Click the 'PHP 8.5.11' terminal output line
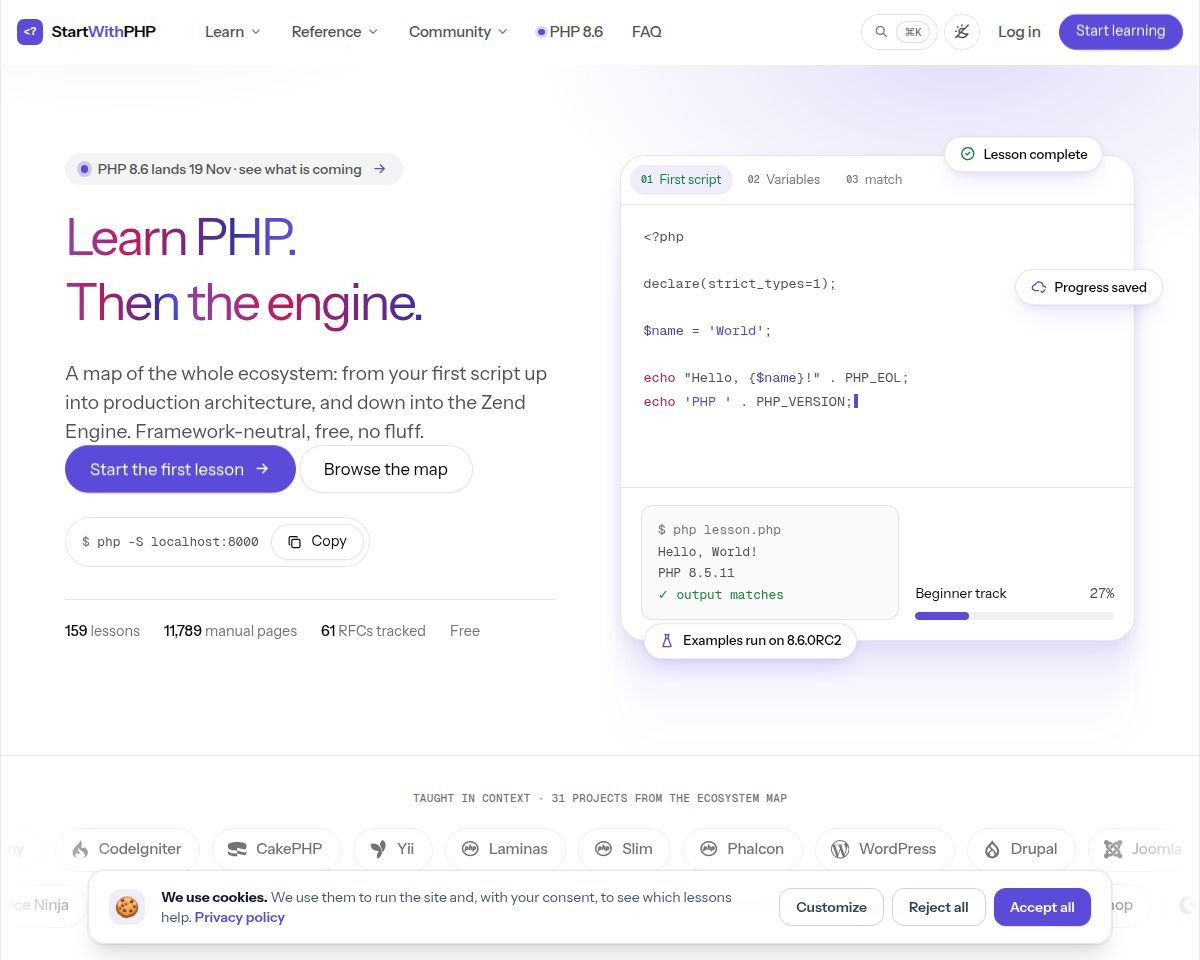This screenshot has height=960, width=1200. [696, 573]
